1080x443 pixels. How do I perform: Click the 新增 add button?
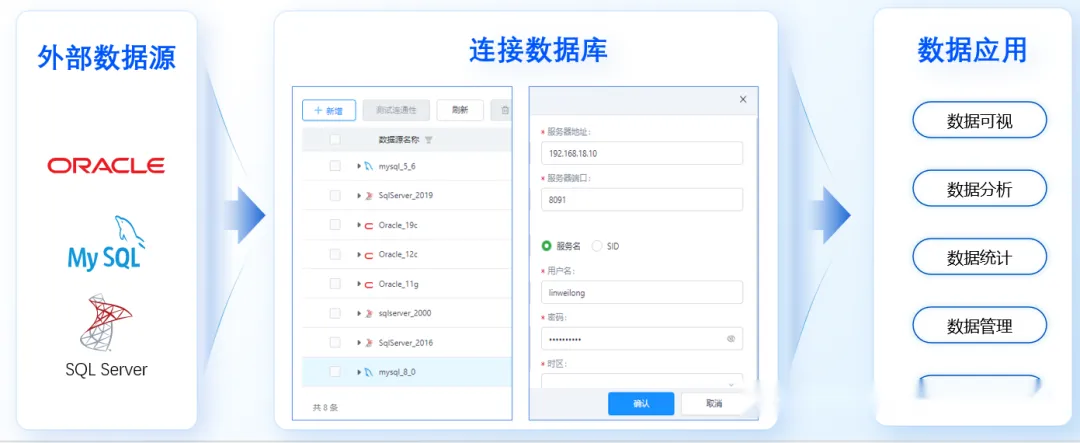(329, 110)
